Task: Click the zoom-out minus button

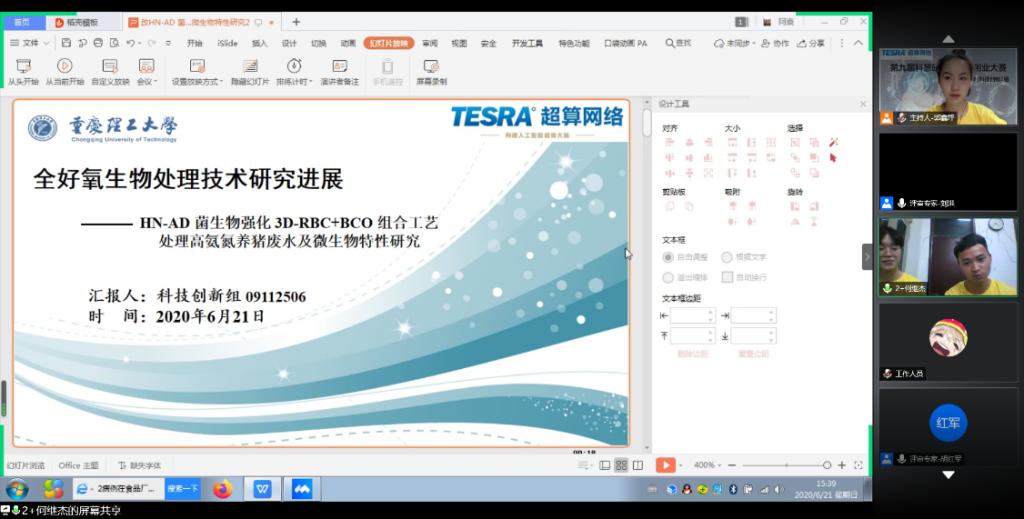Action: pos(731,465)
